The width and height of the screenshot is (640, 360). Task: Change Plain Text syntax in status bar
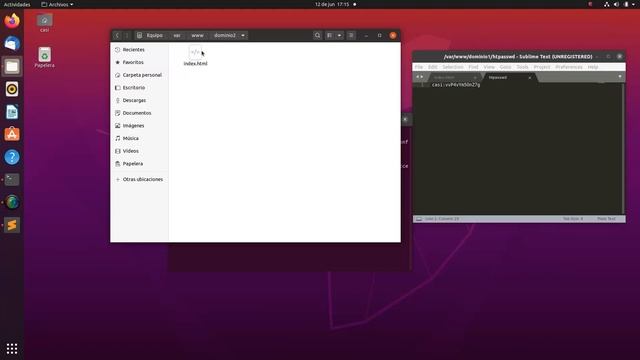[x=606, y=219]
